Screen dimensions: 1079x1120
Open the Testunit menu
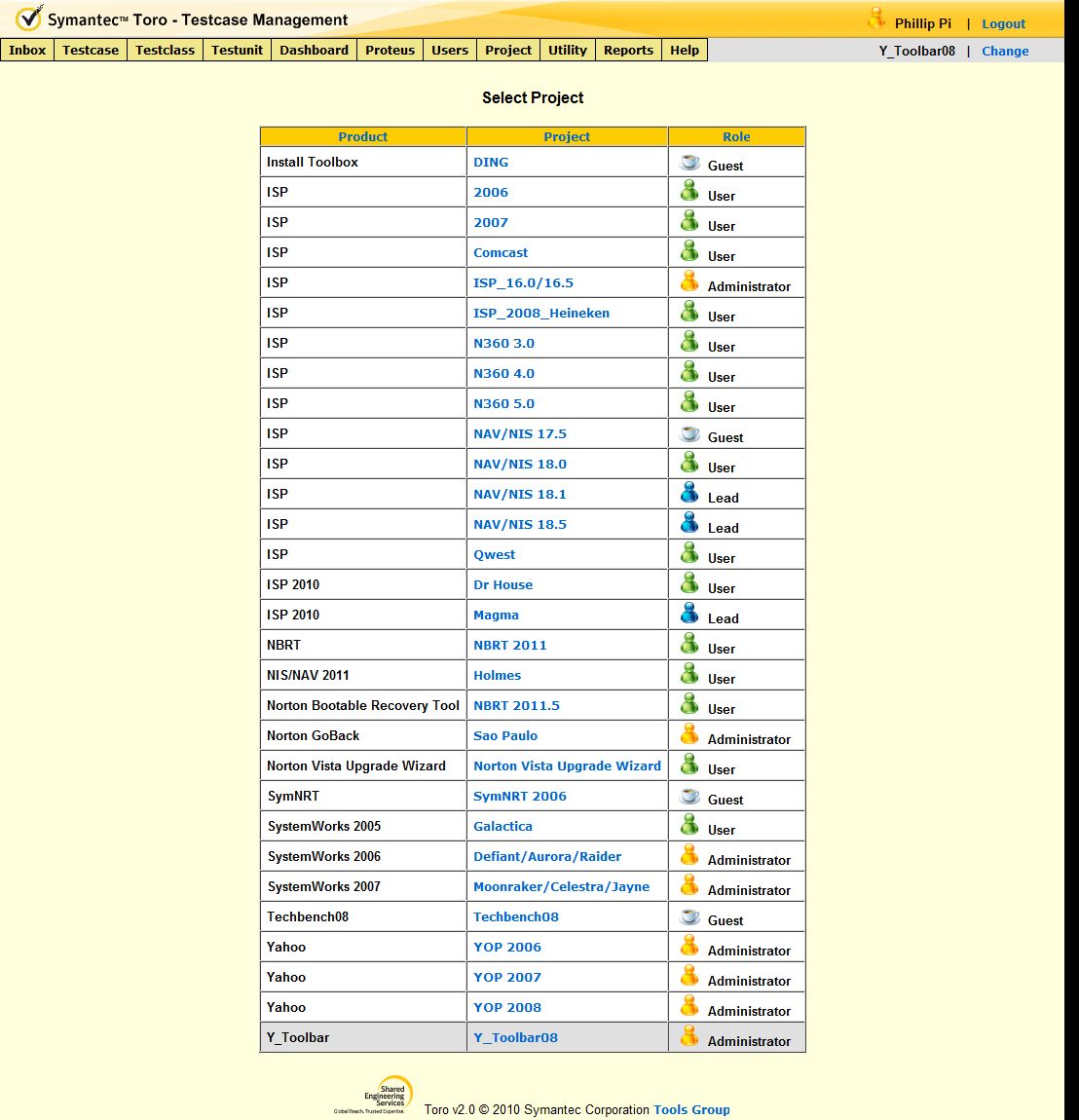pyautogui.click(x=237, y=50)
